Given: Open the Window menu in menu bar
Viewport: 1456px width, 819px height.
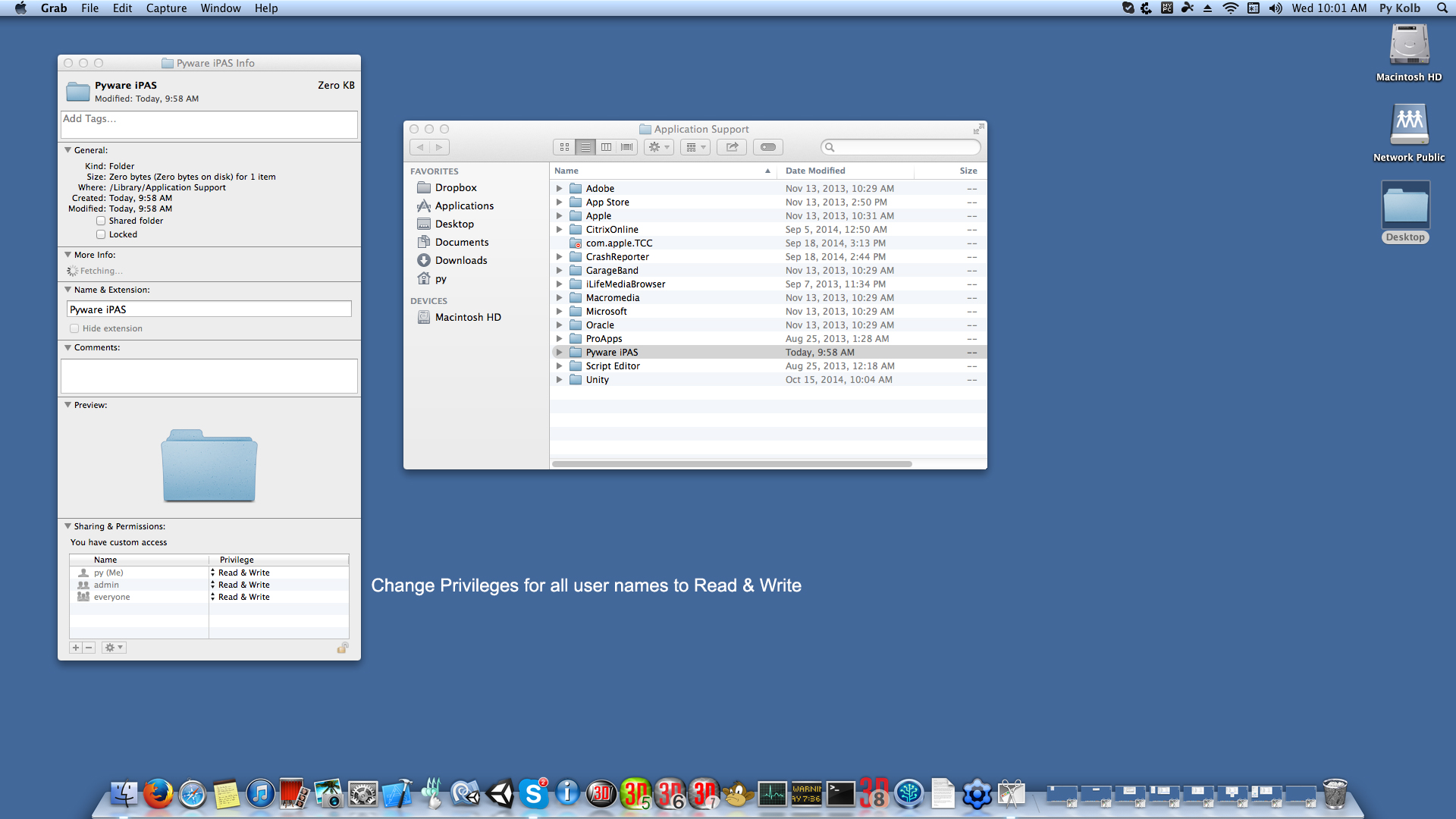Looking at the screenshot, I should coord(219,9).
